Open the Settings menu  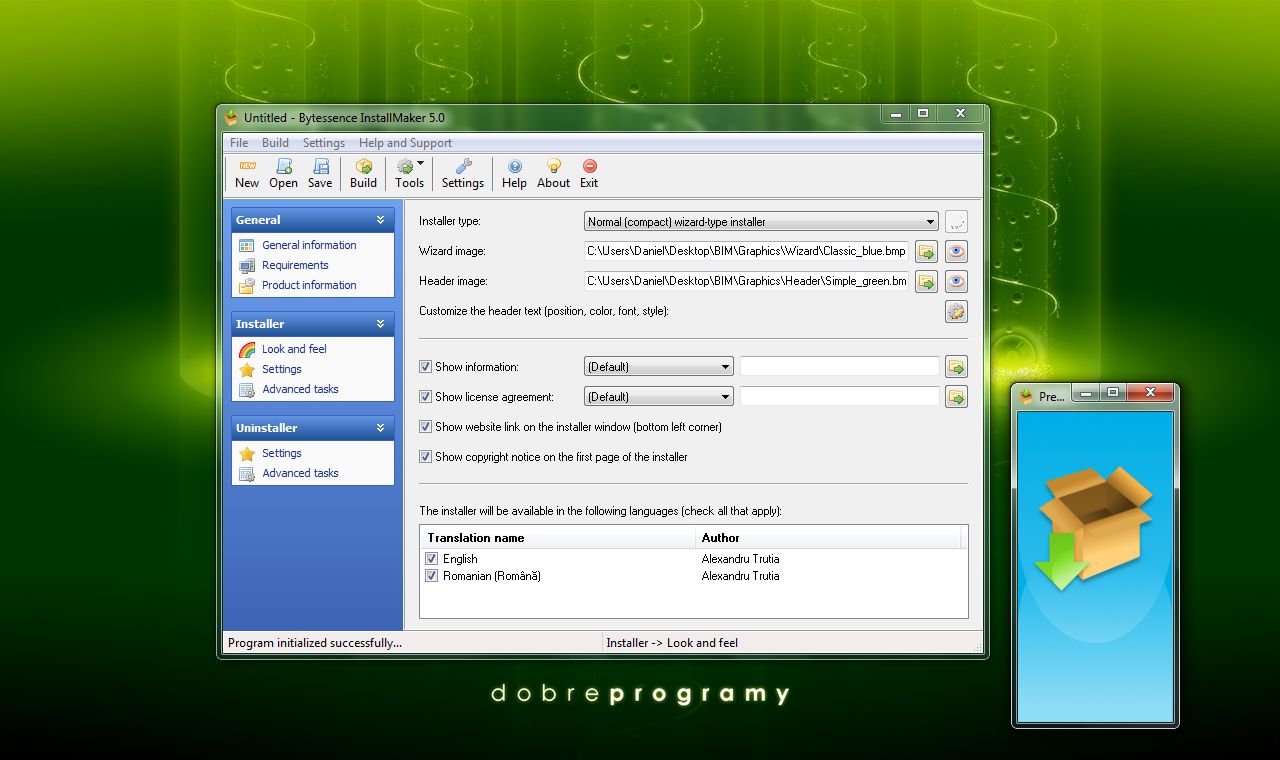[x=324, y=143]
